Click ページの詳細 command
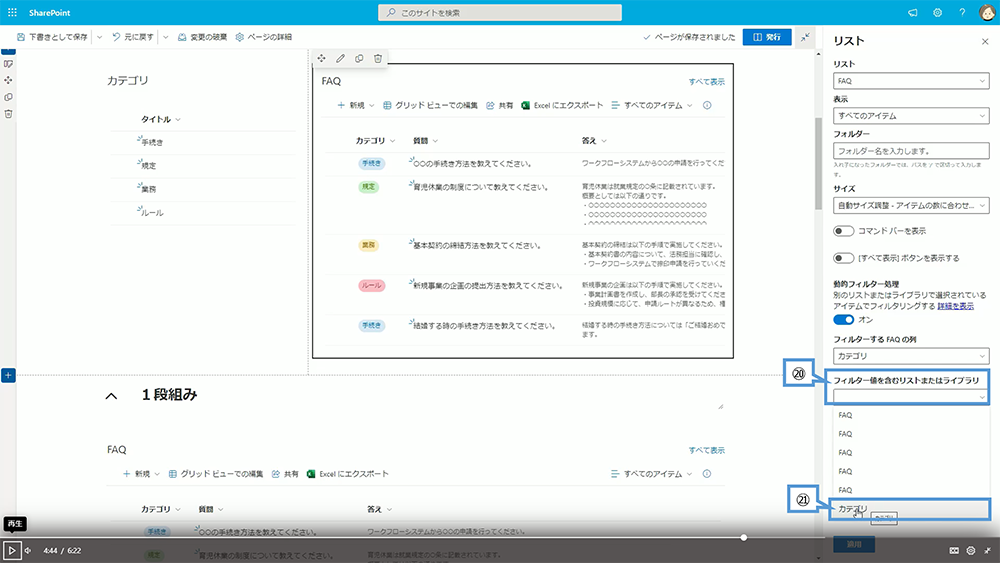The width and height of the screenshot is (1000, 563). pos(263,37)
